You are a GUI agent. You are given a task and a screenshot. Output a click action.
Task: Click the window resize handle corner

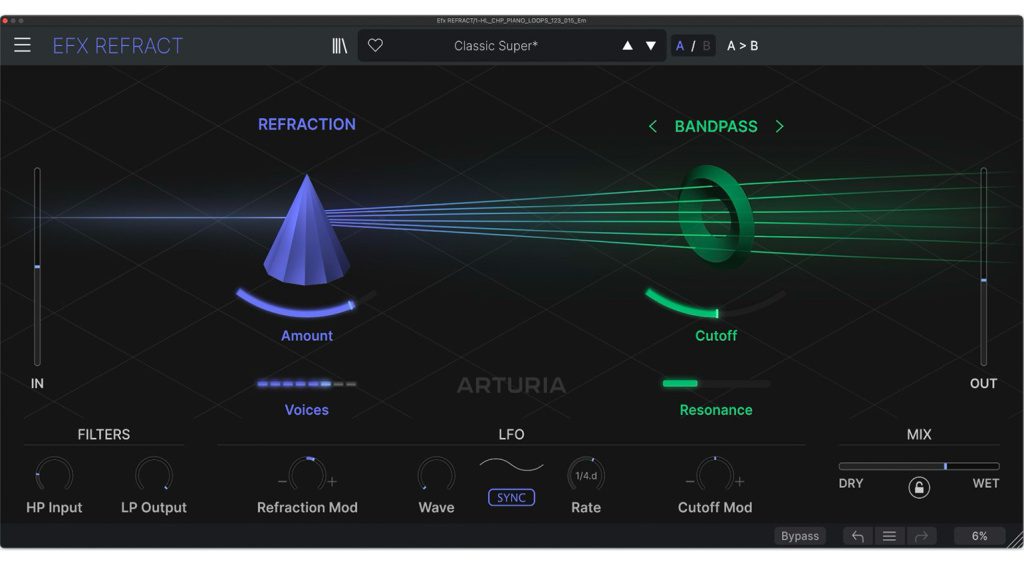[x=1016, y=540]
